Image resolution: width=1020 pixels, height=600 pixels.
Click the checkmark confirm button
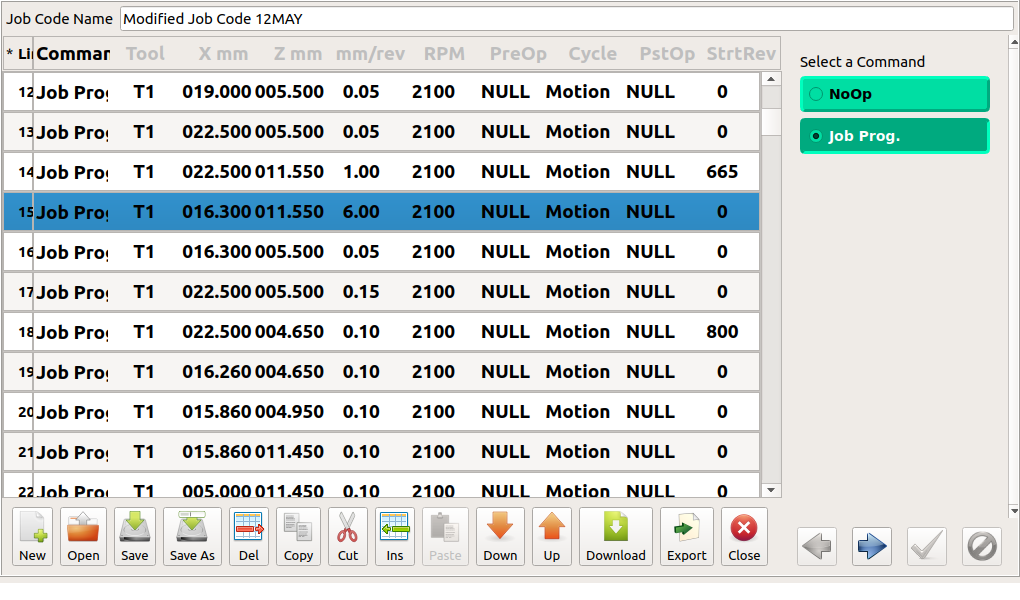click(926, 546)
